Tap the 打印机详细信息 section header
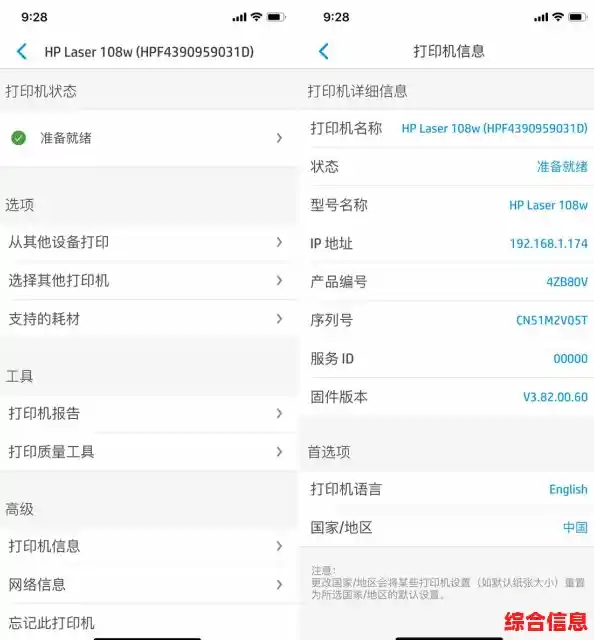Screen dimensions: 594x640 pos(357,91)
